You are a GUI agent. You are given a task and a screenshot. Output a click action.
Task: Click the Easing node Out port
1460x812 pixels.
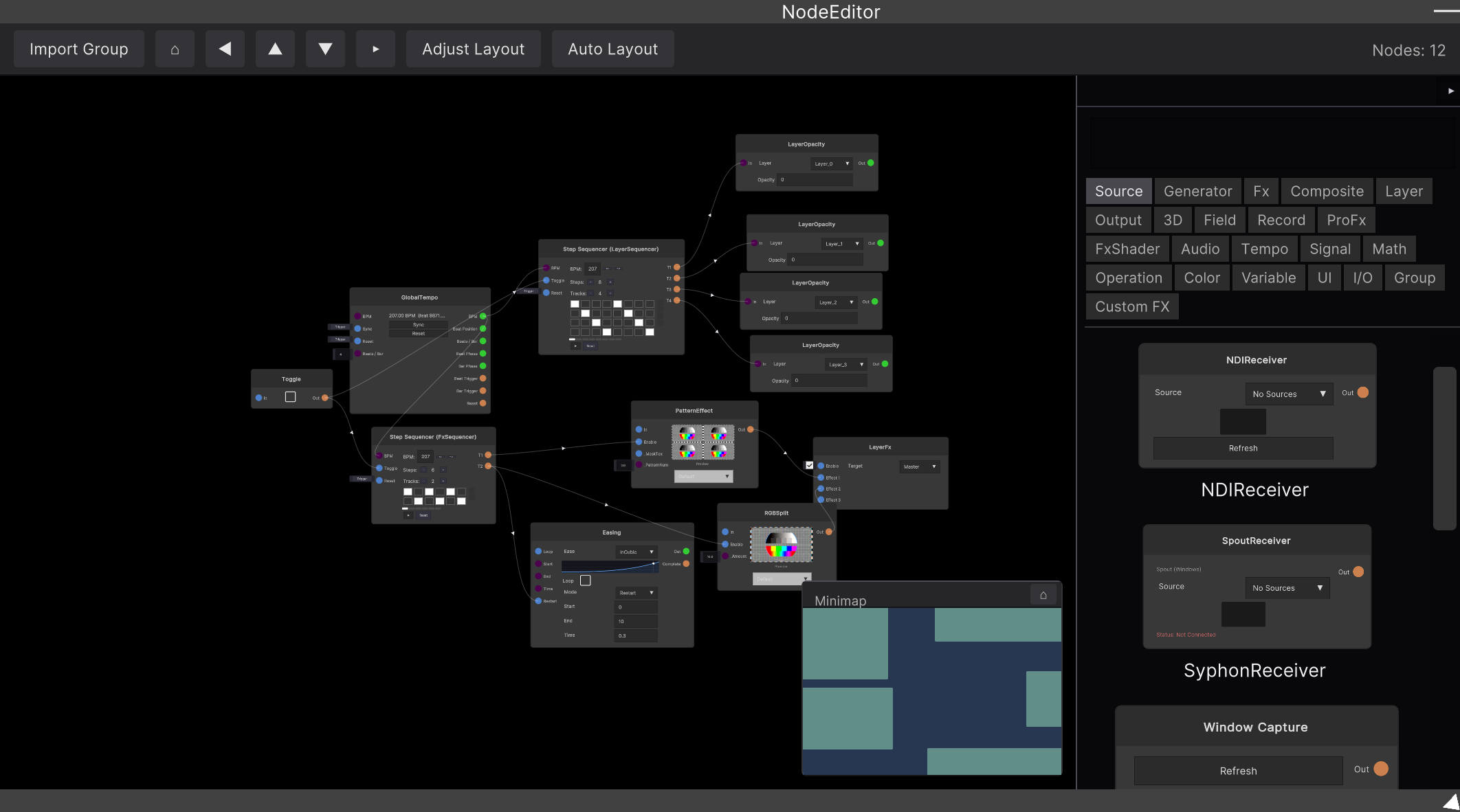tap(686, 551)
